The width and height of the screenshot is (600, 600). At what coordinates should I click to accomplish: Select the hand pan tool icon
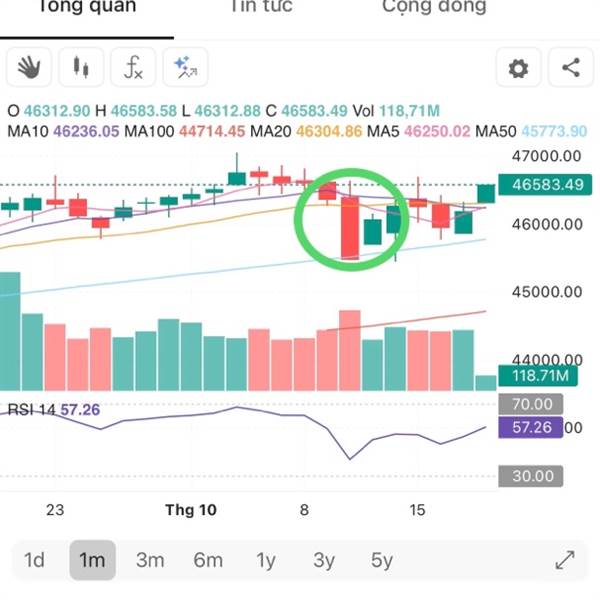point(29,68)
